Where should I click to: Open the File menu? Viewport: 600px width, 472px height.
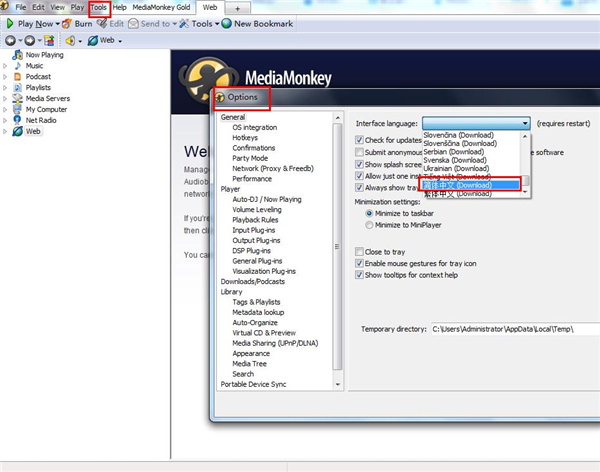coord(21,7)
